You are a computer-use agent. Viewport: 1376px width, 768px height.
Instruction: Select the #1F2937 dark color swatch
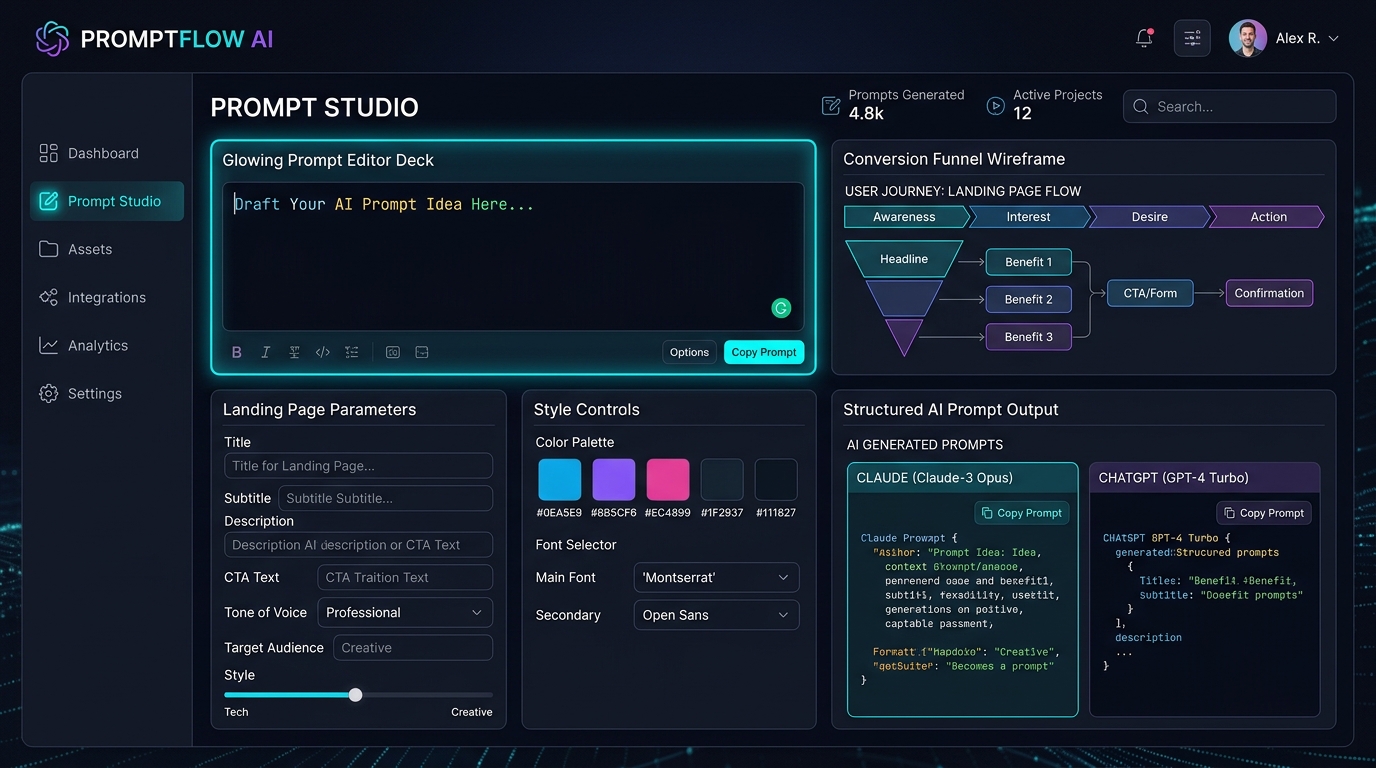pos(722,479)
